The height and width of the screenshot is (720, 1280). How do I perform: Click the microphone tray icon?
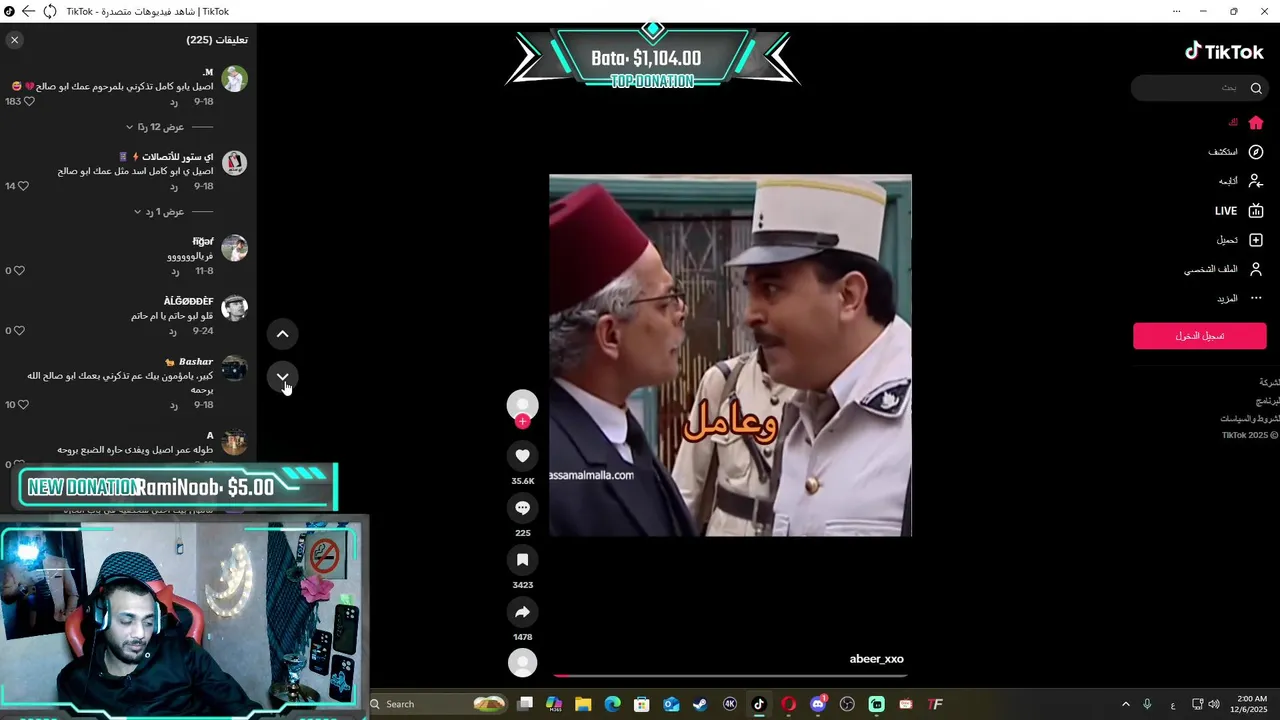(x=1147, y=704)
